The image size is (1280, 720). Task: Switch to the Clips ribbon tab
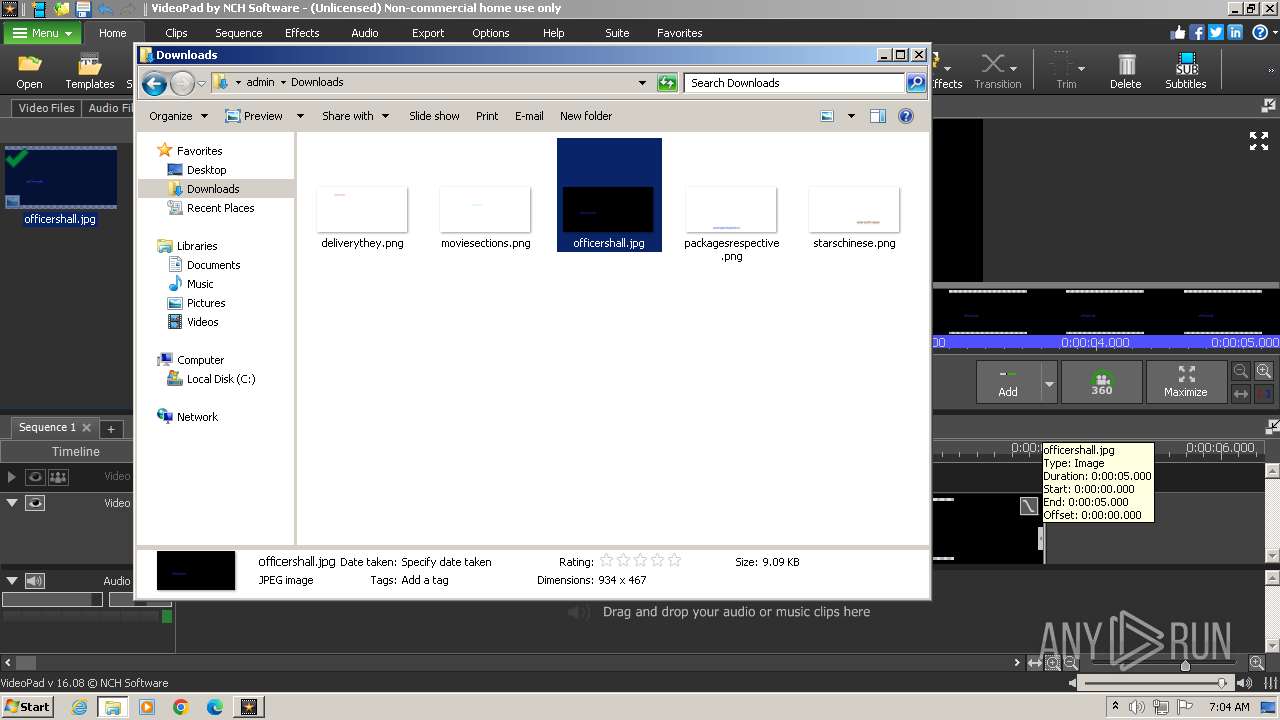(176, 33)
